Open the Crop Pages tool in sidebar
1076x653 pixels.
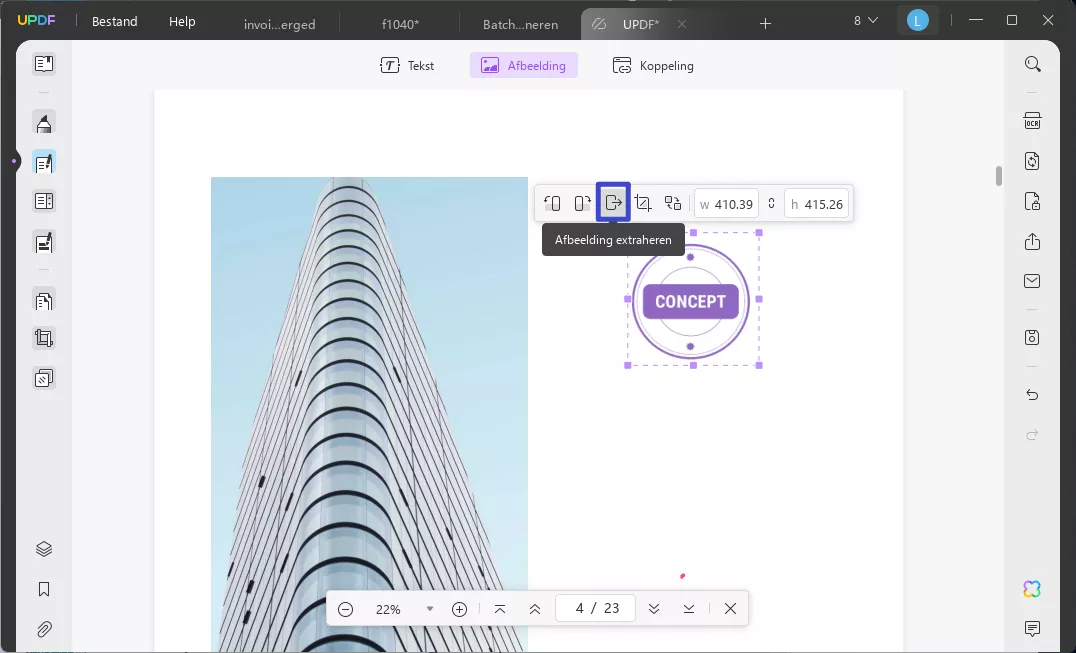click(x=44, y=338)
